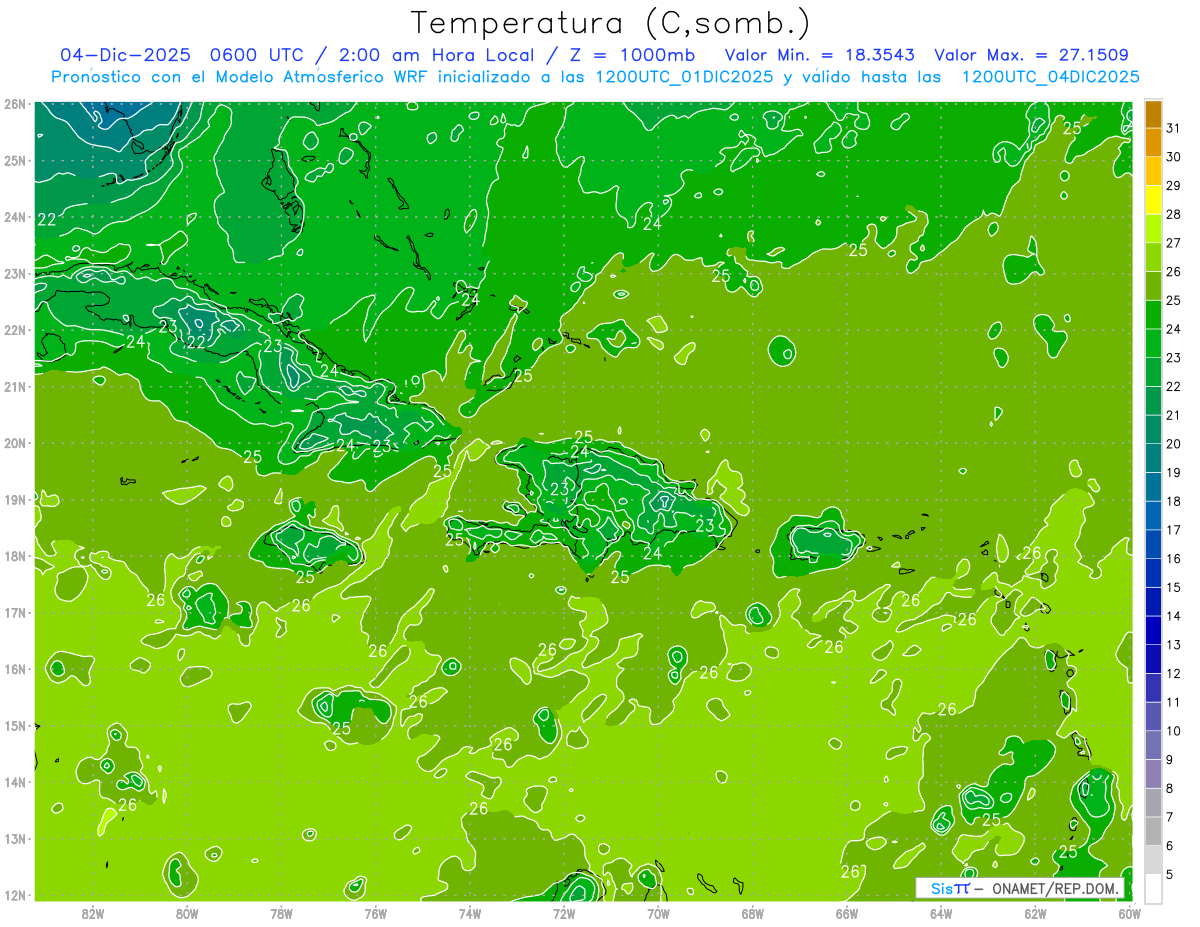Click the SisTT ONAMET/REP.DOM. logo box
This screenshot has width=1200, height=927.
pos(1020,888)
